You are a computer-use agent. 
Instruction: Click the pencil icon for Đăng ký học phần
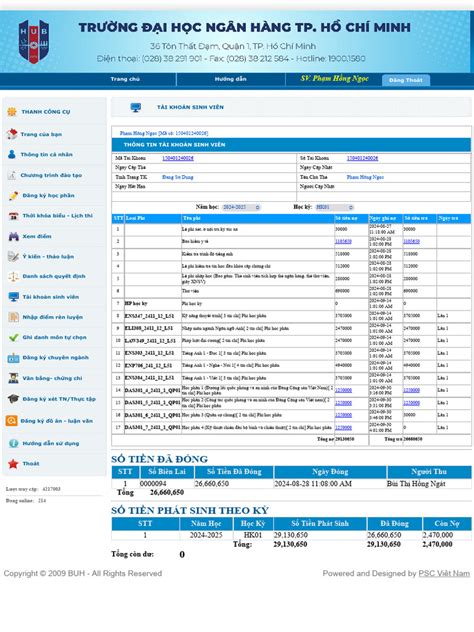coord(13,195)
